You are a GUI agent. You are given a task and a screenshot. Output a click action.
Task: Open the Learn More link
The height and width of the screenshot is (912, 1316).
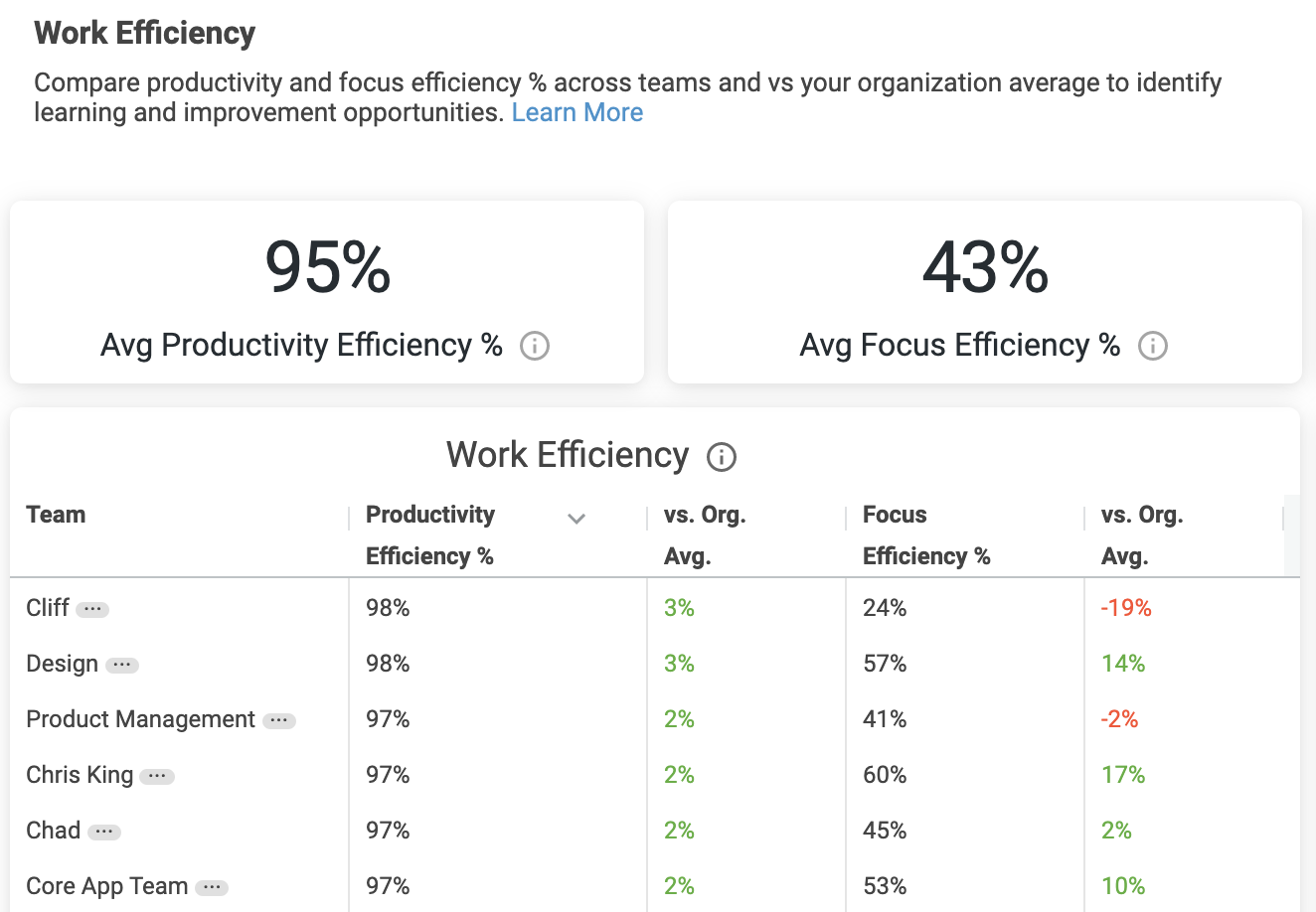[576, 112]
